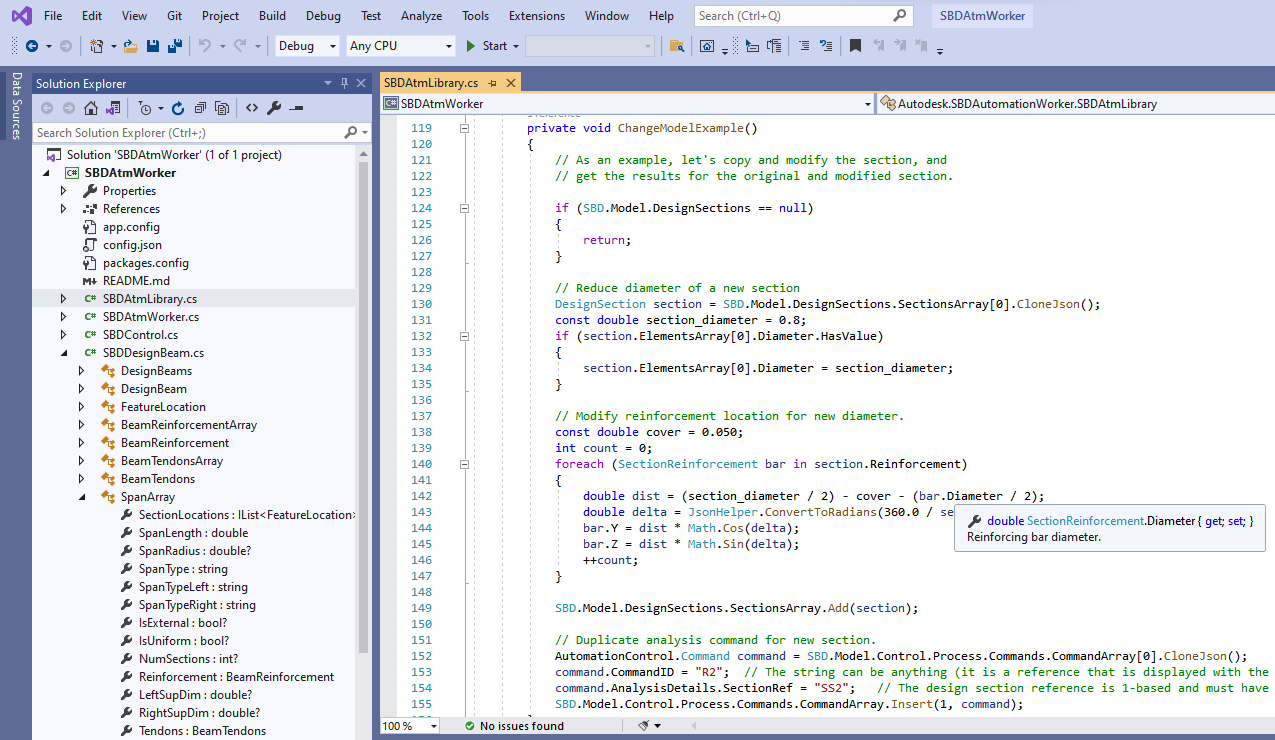Open the Any CPU platform dropdown
1275x740 pixels.
[448, 46]
